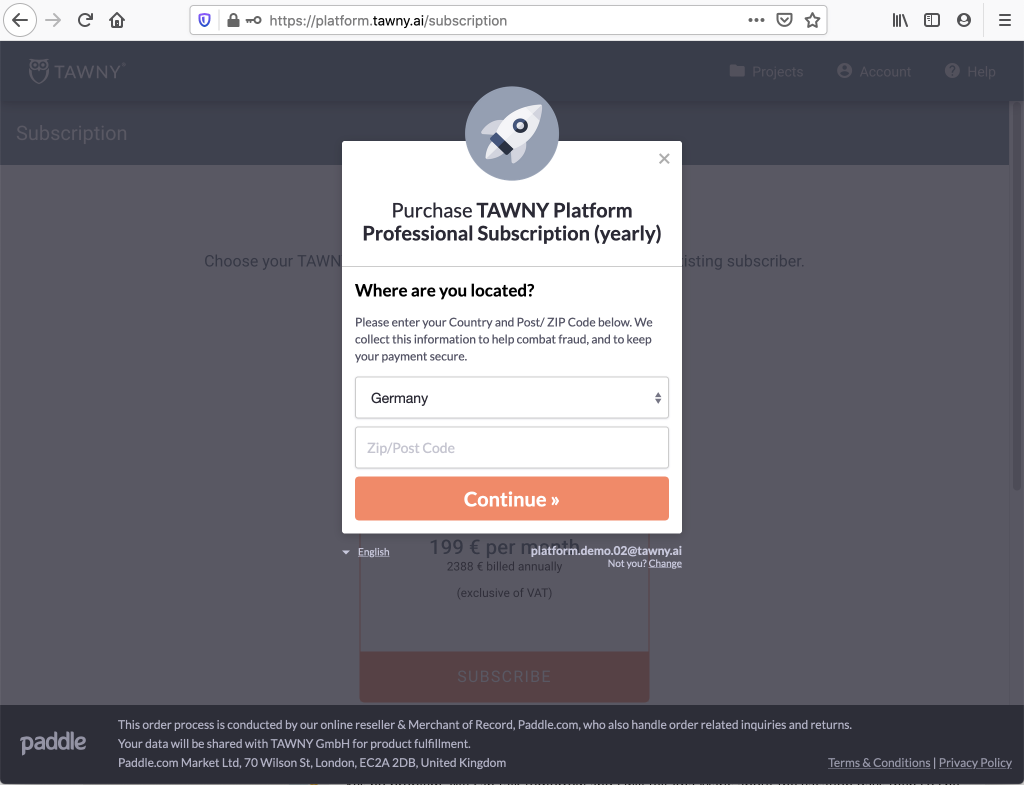Open the Firefox library icon
Screen dimensions: 1024x785
tap(900, 20)
